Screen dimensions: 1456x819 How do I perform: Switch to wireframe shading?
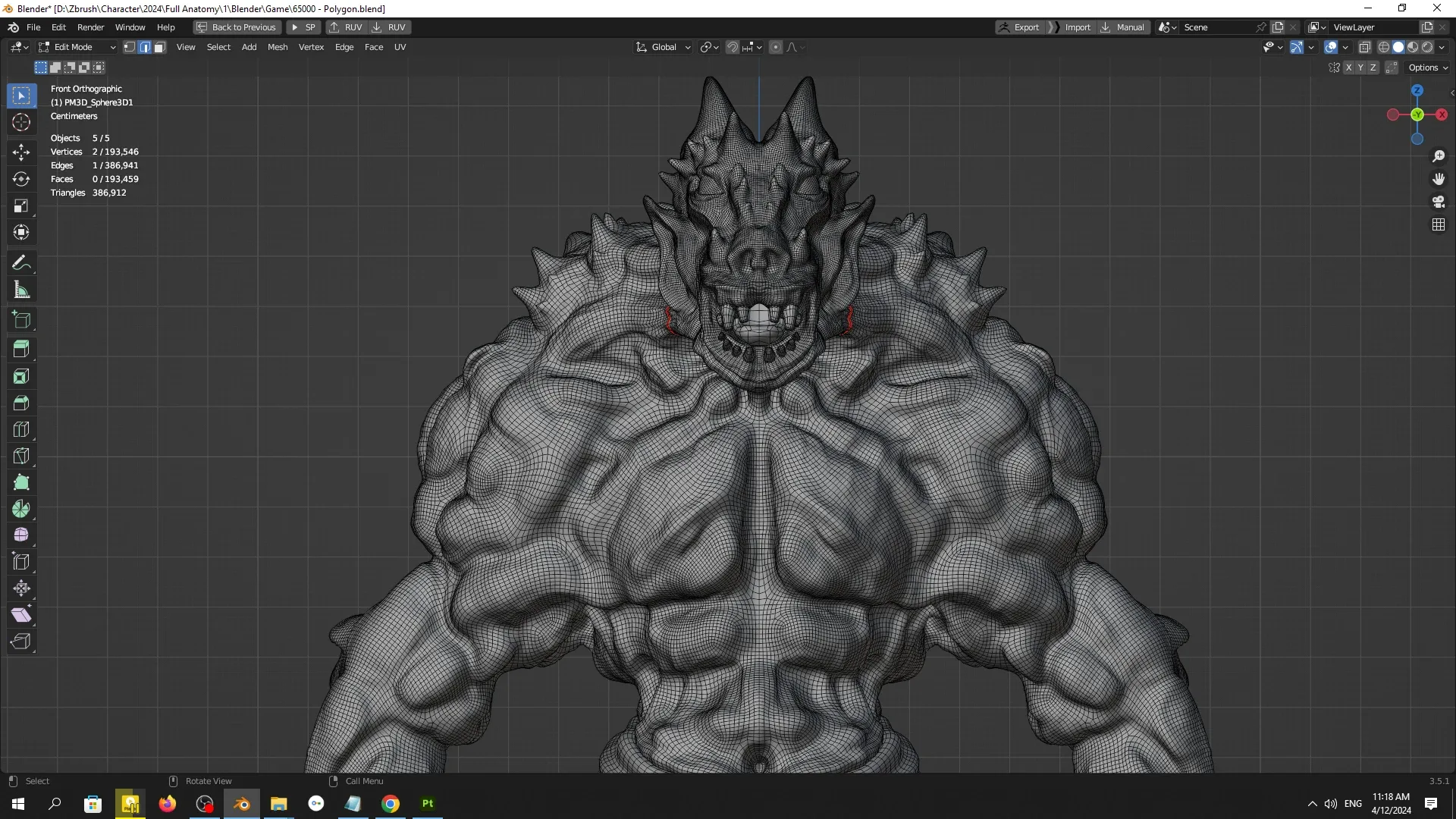[1384, 47]
